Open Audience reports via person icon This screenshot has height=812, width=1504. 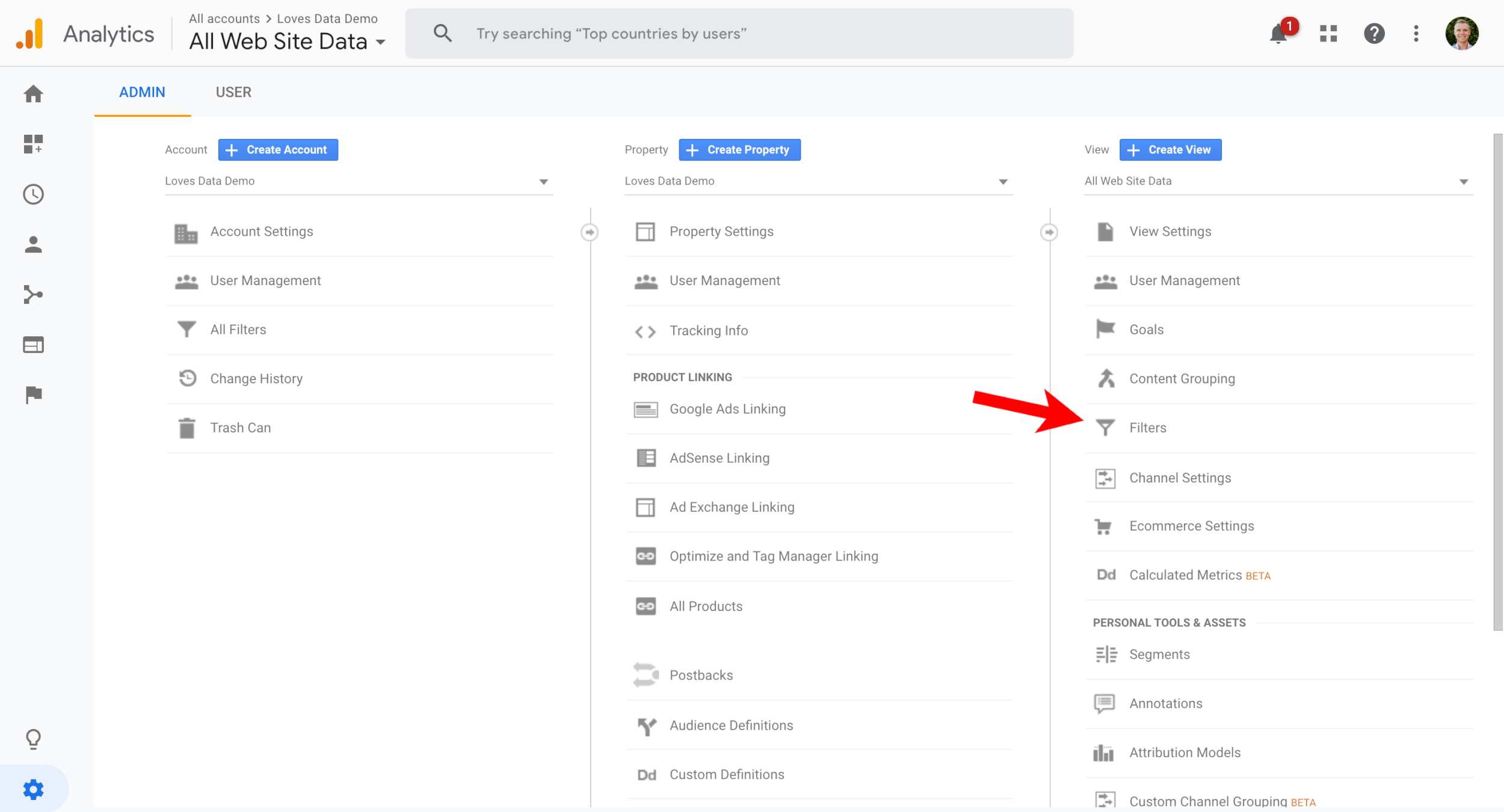(33, 244)
